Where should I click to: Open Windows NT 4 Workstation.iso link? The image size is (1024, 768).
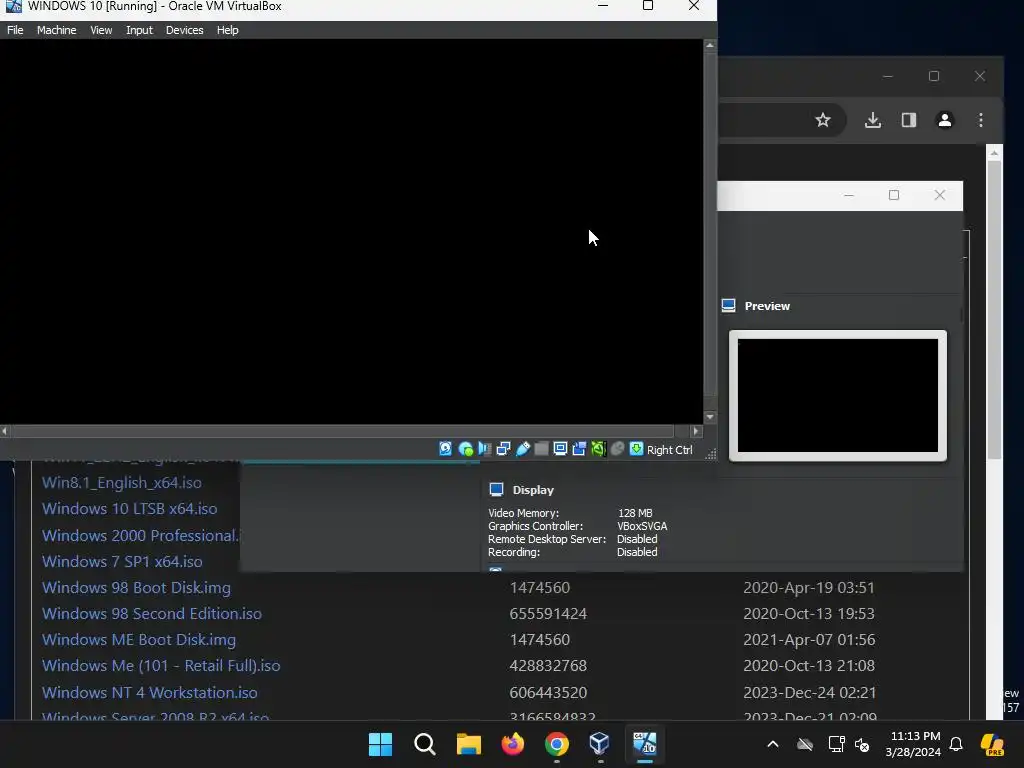pos(150,692)
